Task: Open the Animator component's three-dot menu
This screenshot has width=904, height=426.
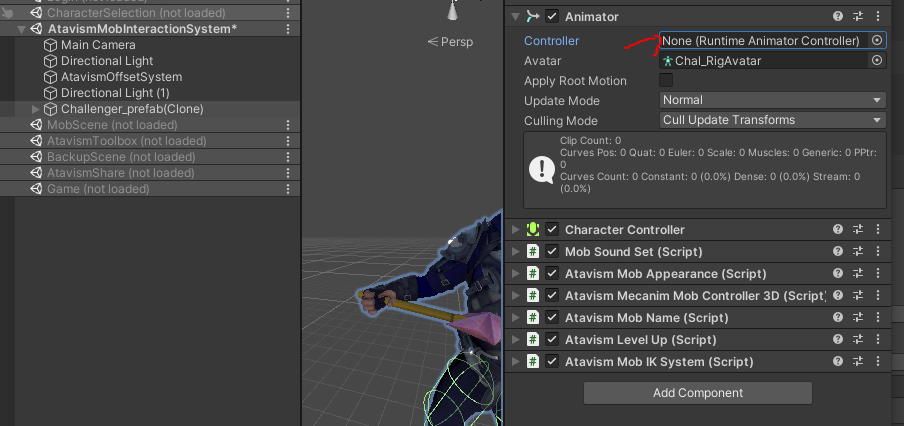Action: 878,17
